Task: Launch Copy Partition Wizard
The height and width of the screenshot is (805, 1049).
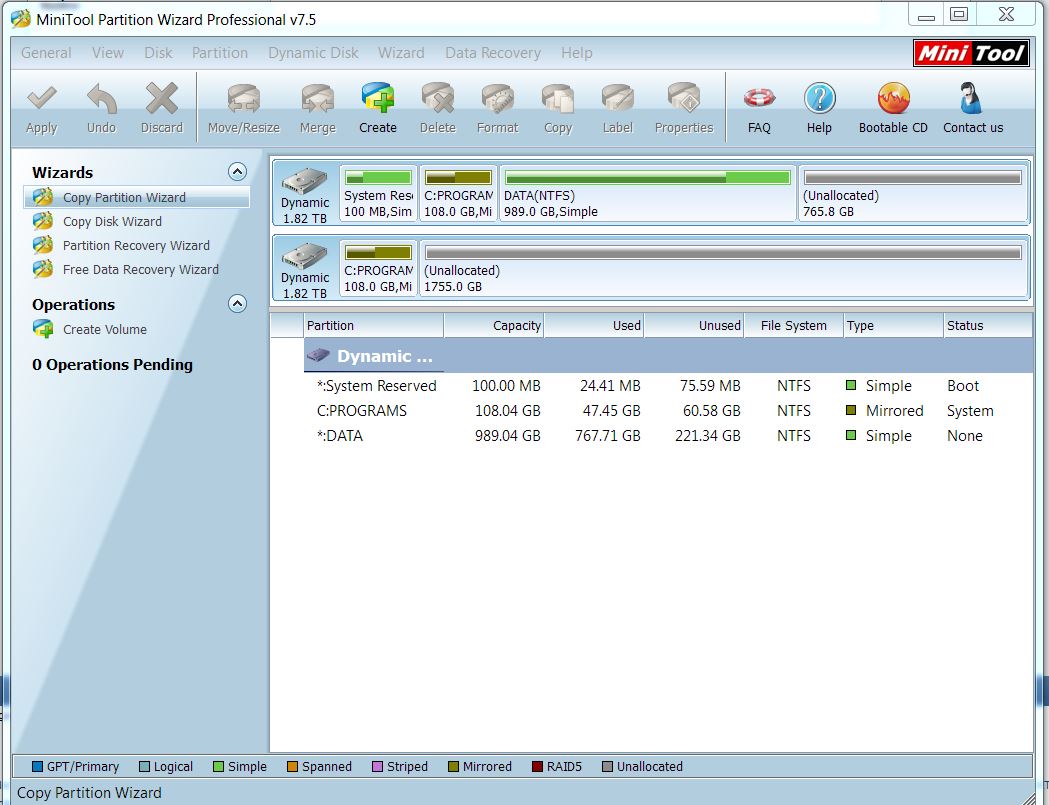Action: (136, 197)
